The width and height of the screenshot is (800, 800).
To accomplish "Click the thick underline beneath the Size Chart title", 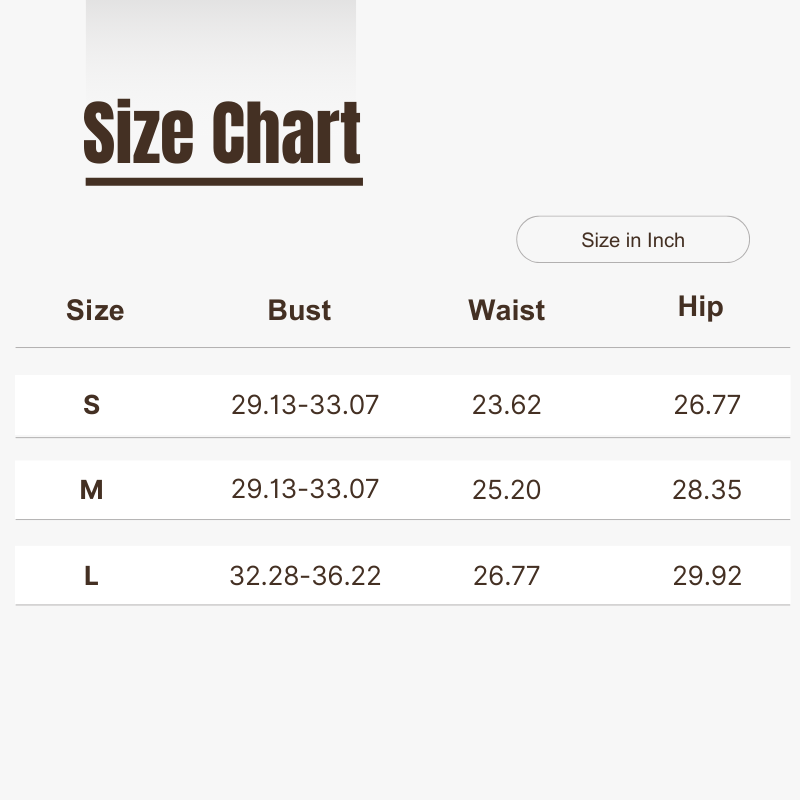I will coord(224,181).
